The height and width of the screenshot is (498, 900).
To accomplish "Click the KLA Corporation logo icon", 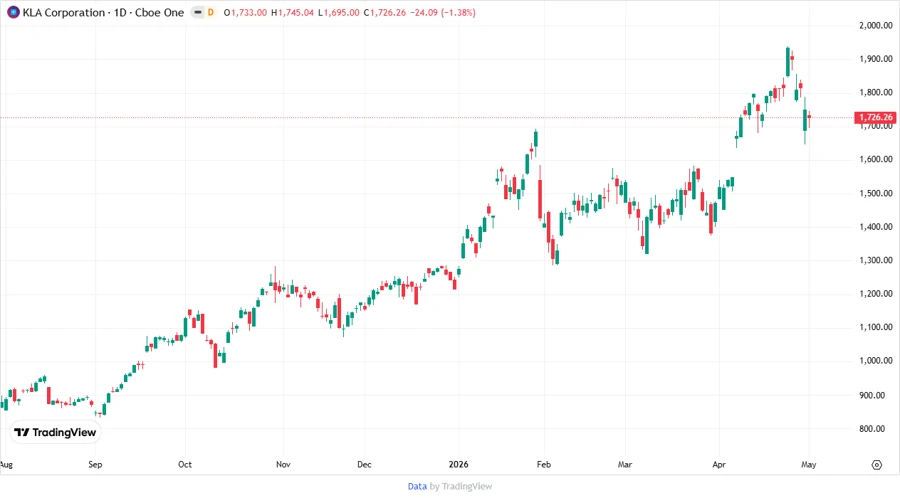I will tap(13, 13).
